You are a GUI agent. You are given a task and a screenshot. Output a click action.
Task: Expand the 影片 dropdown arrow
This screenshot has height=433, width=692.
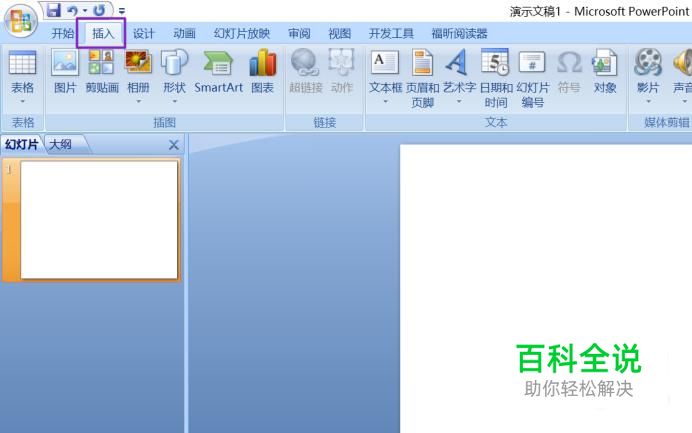[648, 102]
